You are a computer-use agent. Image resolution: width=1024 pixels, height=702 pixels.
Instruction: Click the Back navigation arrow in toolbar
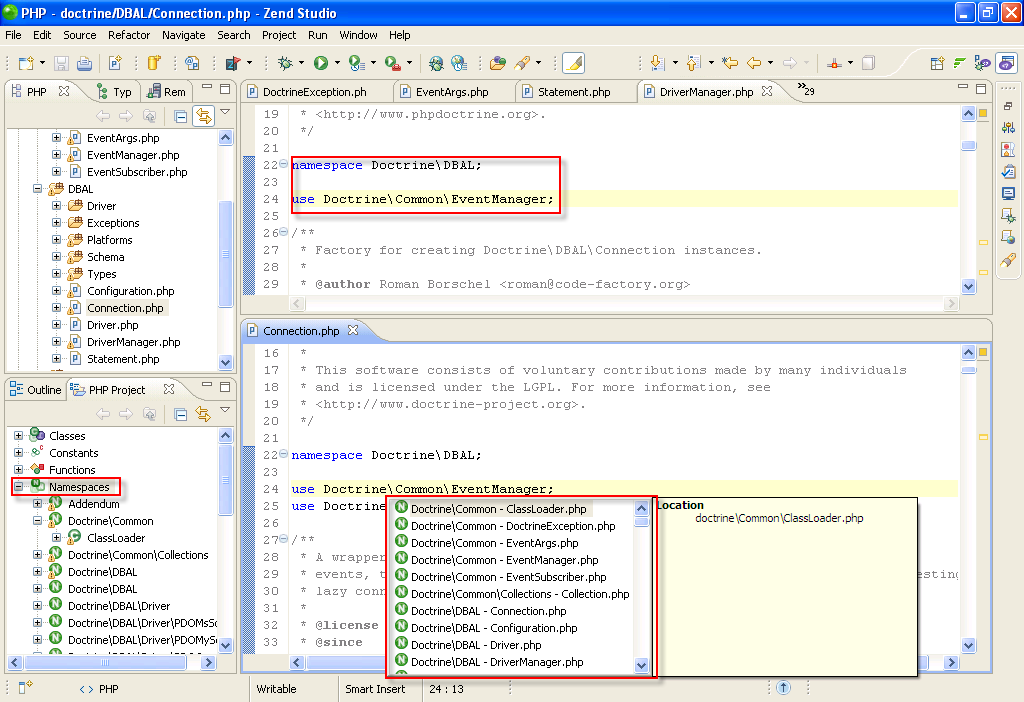tap(754, 63)
